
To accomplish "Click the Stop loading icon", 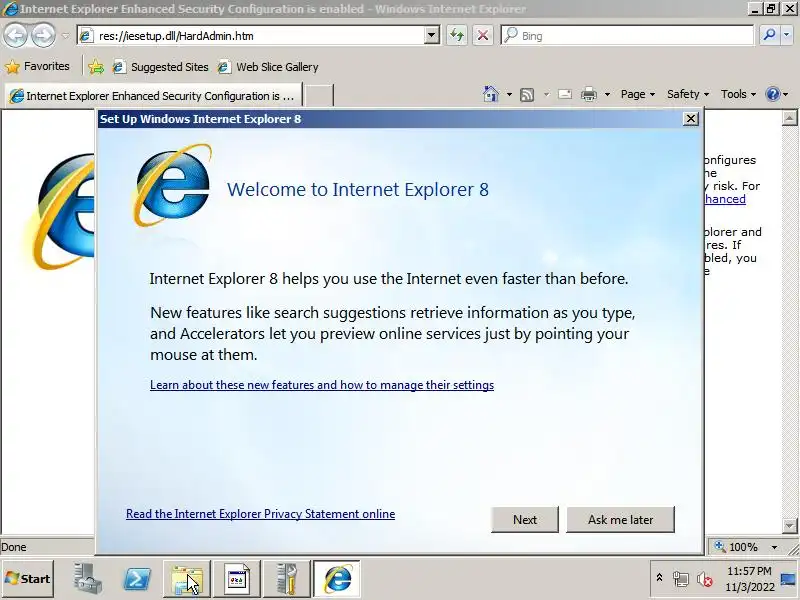I will pos(483,36).
